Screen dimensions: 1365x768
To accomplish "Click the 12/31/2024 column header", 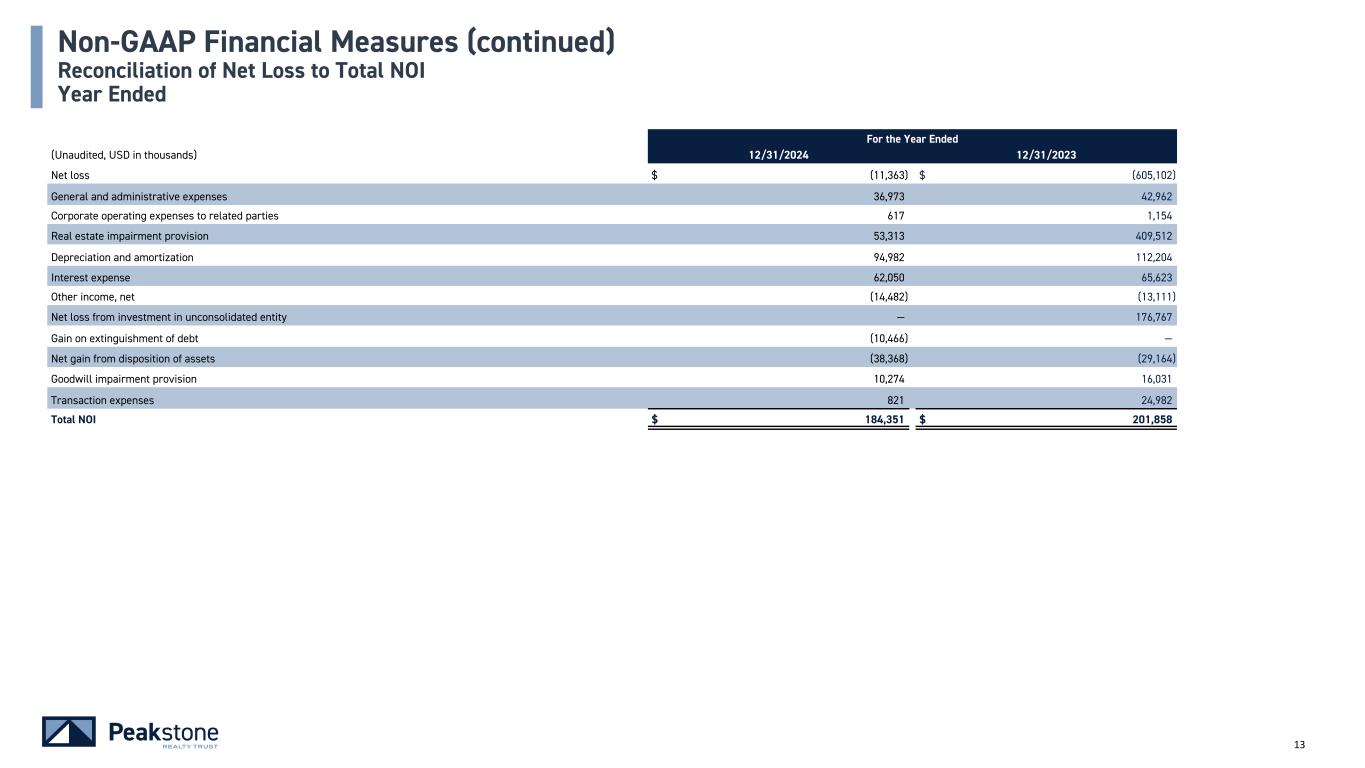I will coord(782,155).
